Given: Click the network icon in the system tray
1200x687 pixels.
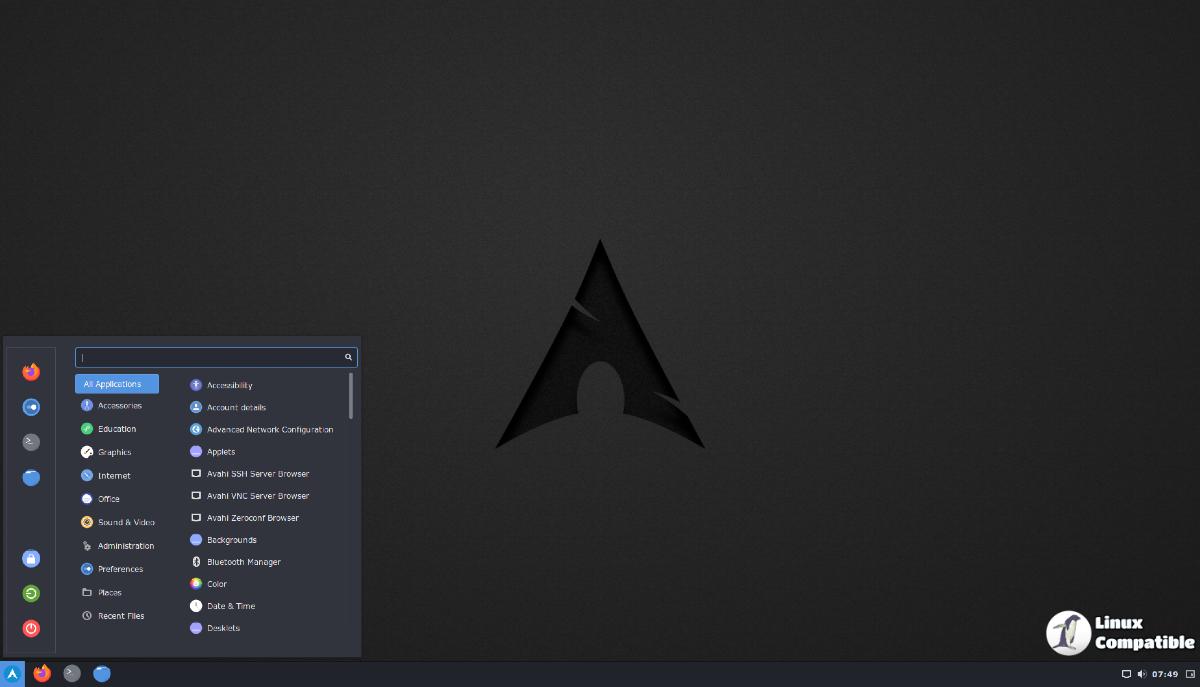Looking at the screenshot, I should (1126, 674).
